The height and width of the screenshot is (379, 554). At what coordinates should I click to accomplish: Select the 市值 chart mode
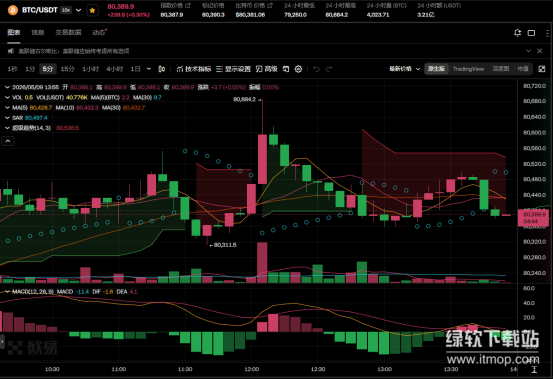[x=523, y=69]
